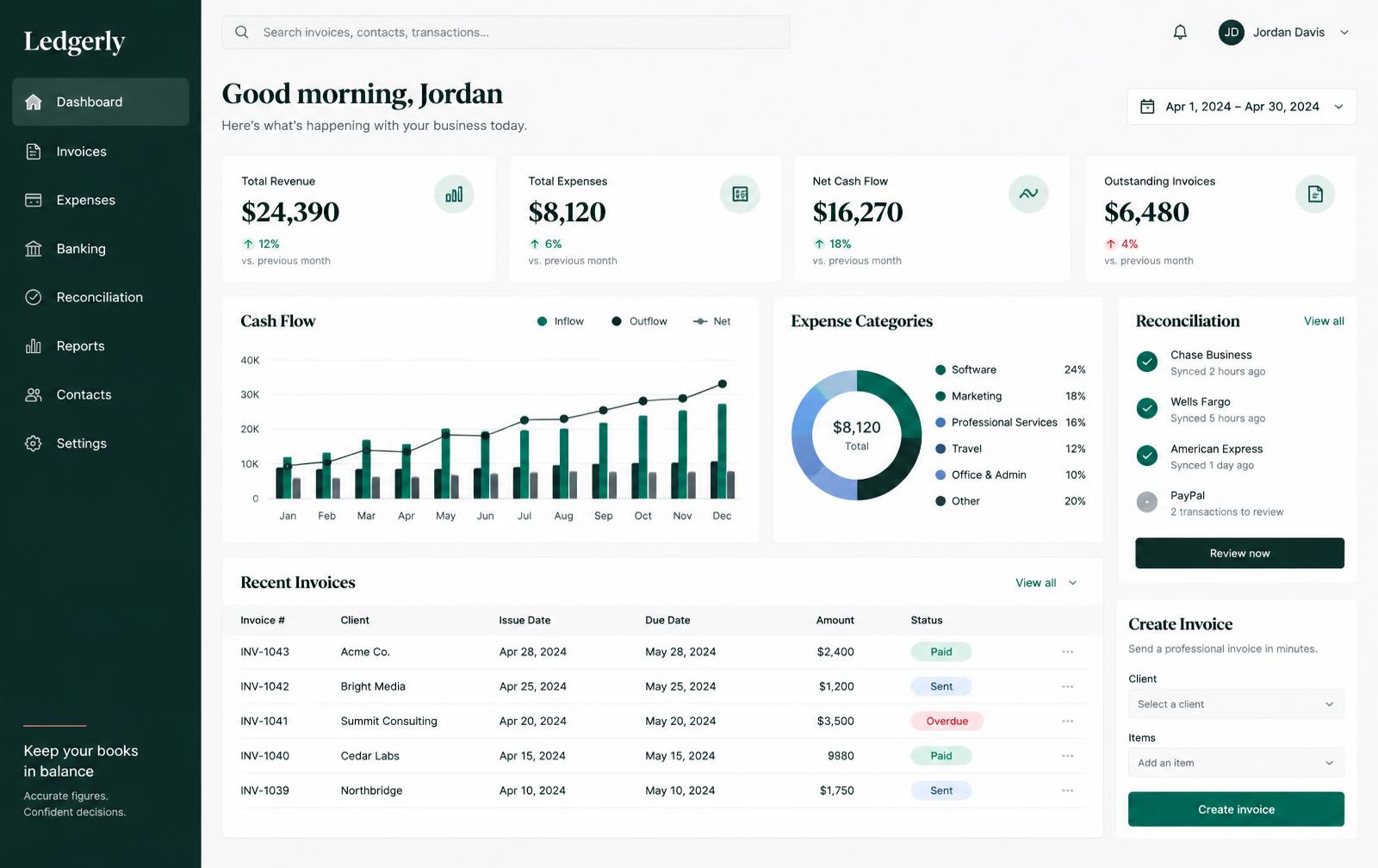Image resolution: width=1378 pixels, height=868 pixels.
Task: Click the Total Expenses card icon
Action: pos(740,194)
